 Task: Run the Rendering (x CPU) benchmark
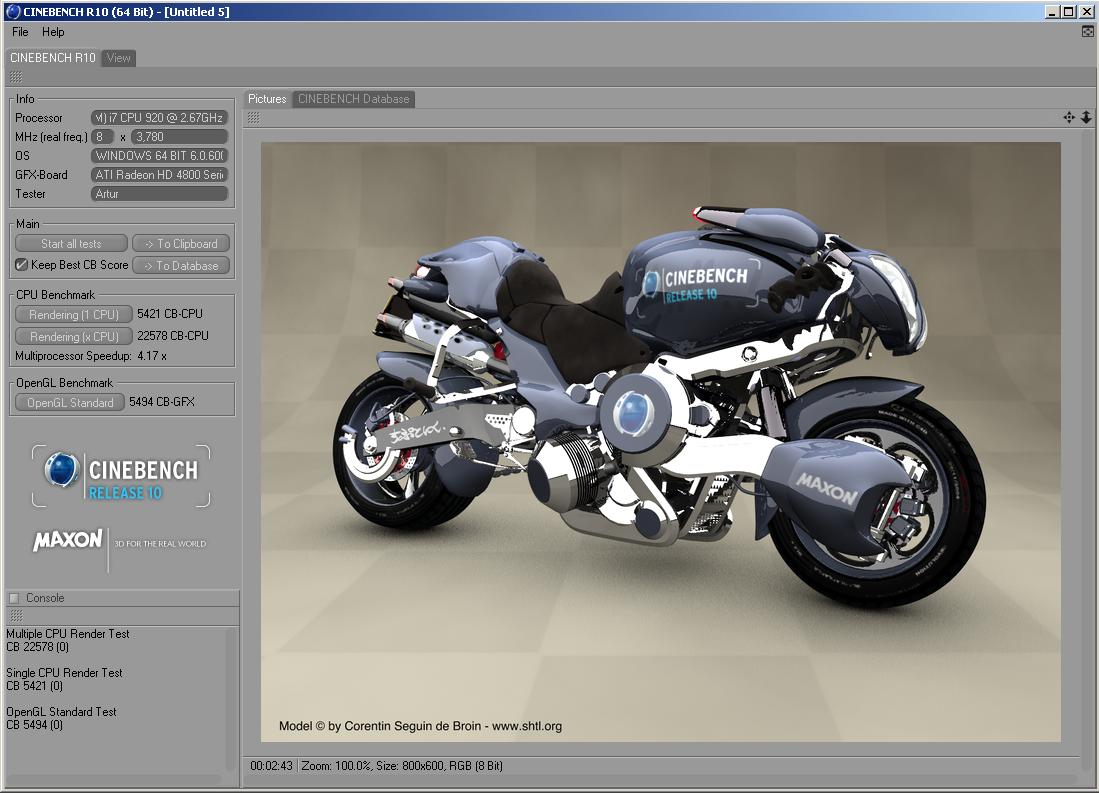coord(74,337)
